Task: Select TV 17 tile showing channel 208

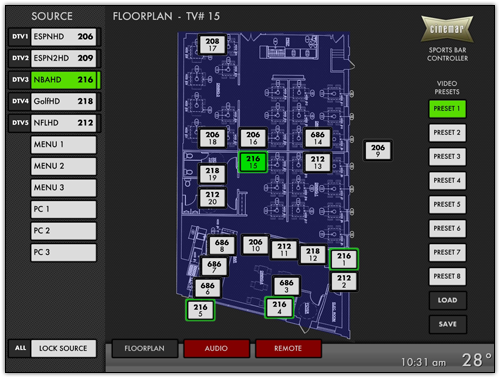Action: 212,44
